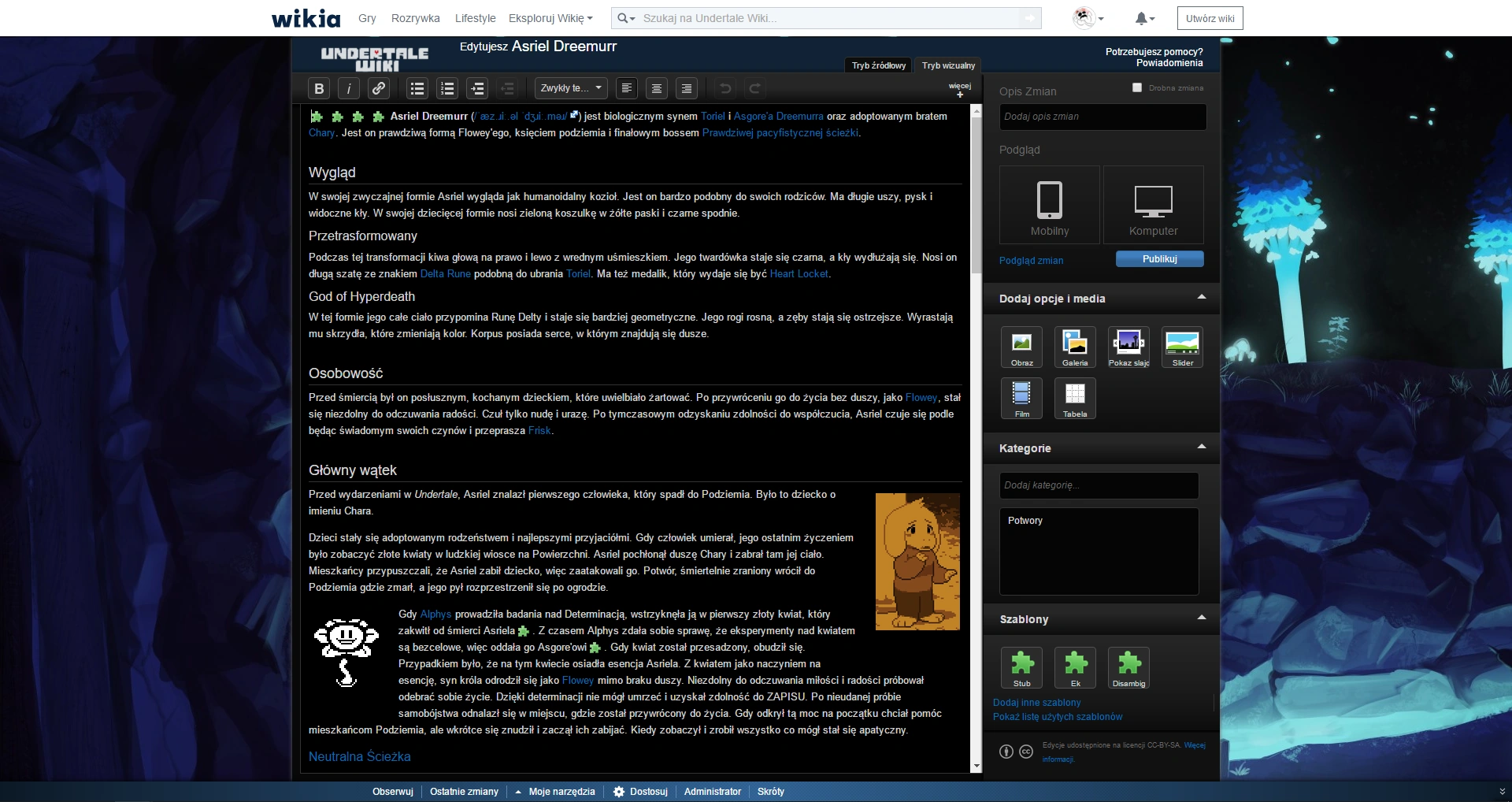
Task: Insert the Disambig template
Action: 1128,668
